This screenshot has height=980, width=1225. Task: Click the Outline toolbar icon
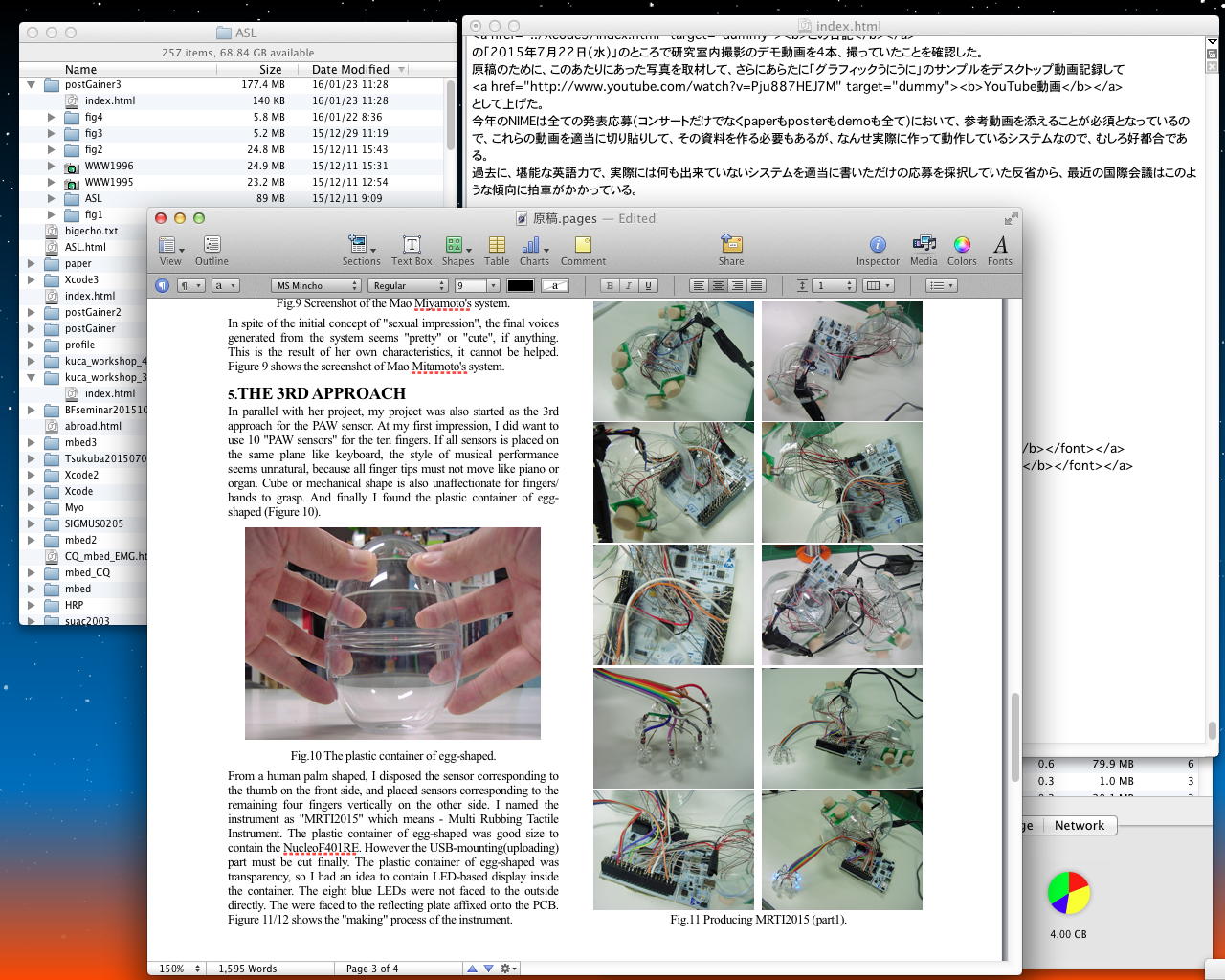[x=212, y=251]
